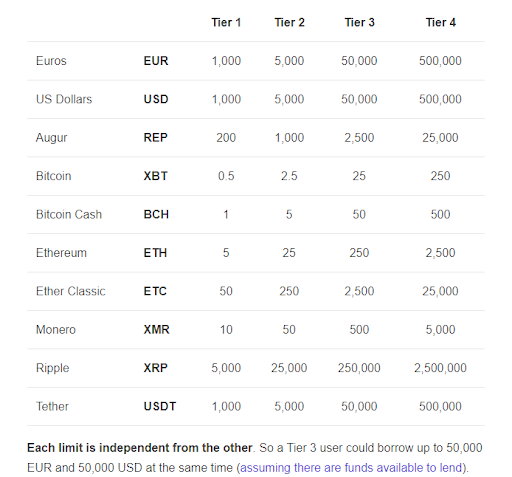This screenshot has height=477, width=512.
Task: Select the Monero Tier 4 value 5,000
Action: click(x=440, y=330)
